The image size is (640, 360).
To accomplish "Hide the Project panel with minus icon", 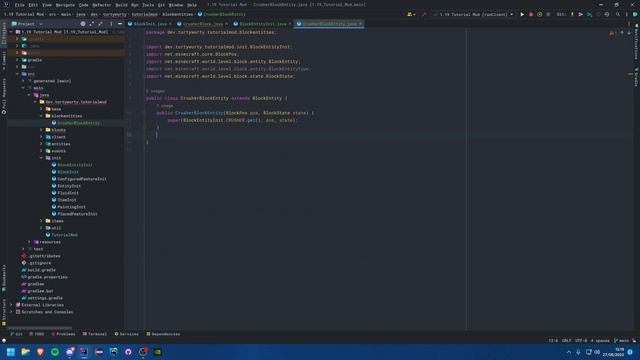I will [120, 24].
